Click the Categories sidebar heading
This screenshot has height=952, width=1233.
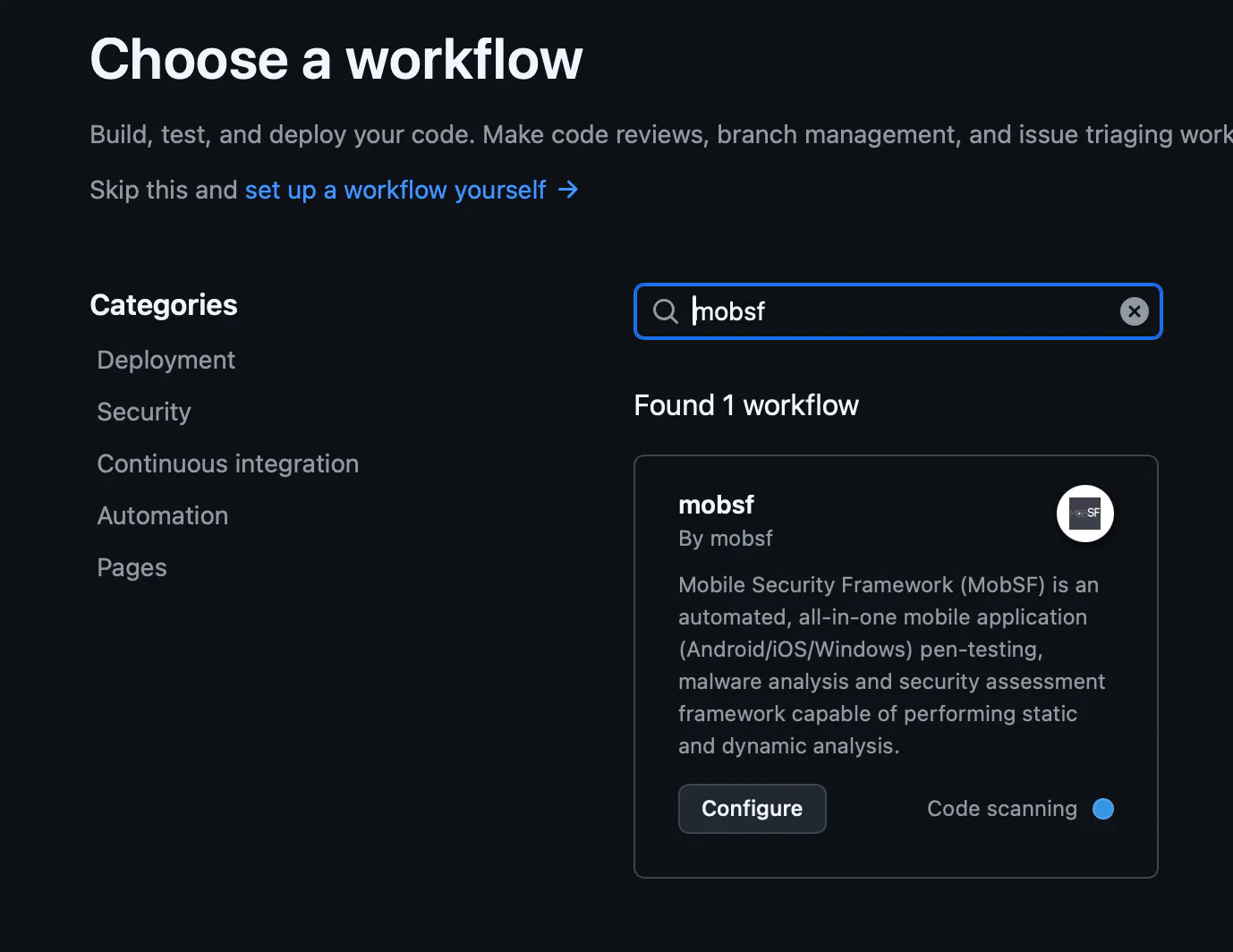pos(164,305)
